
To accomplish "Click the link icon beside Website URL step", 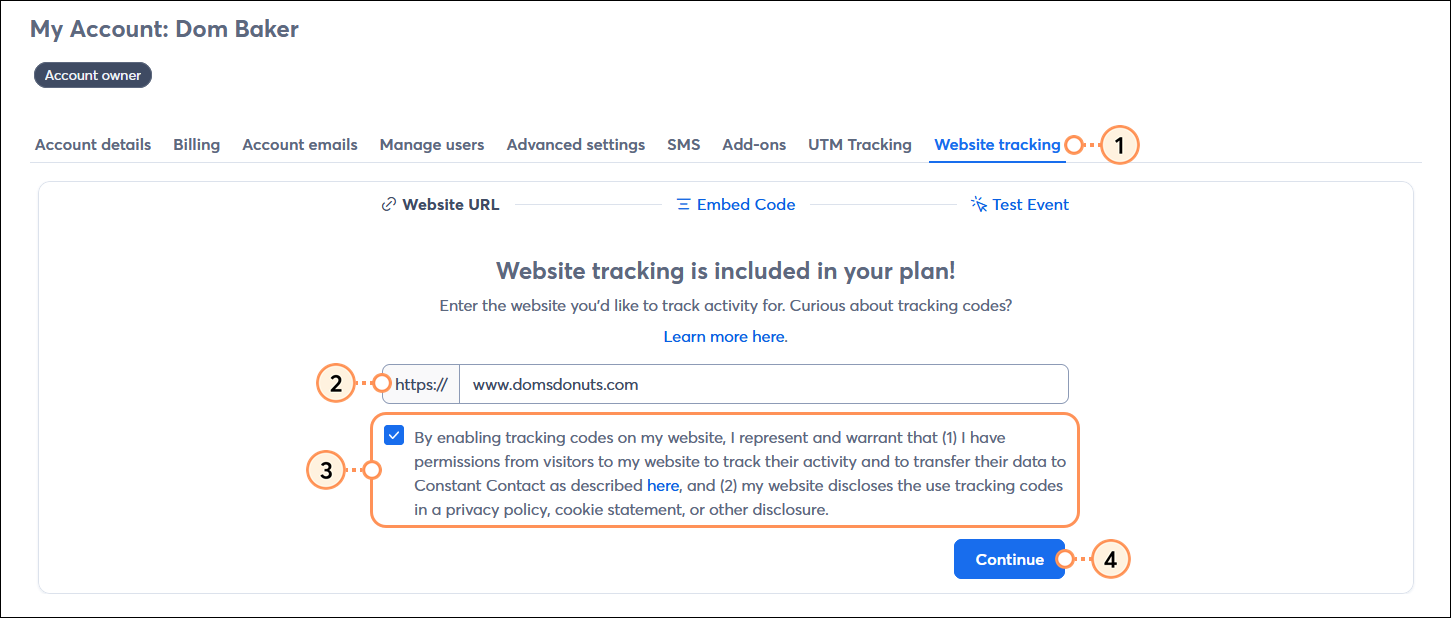I will point(388,204).
